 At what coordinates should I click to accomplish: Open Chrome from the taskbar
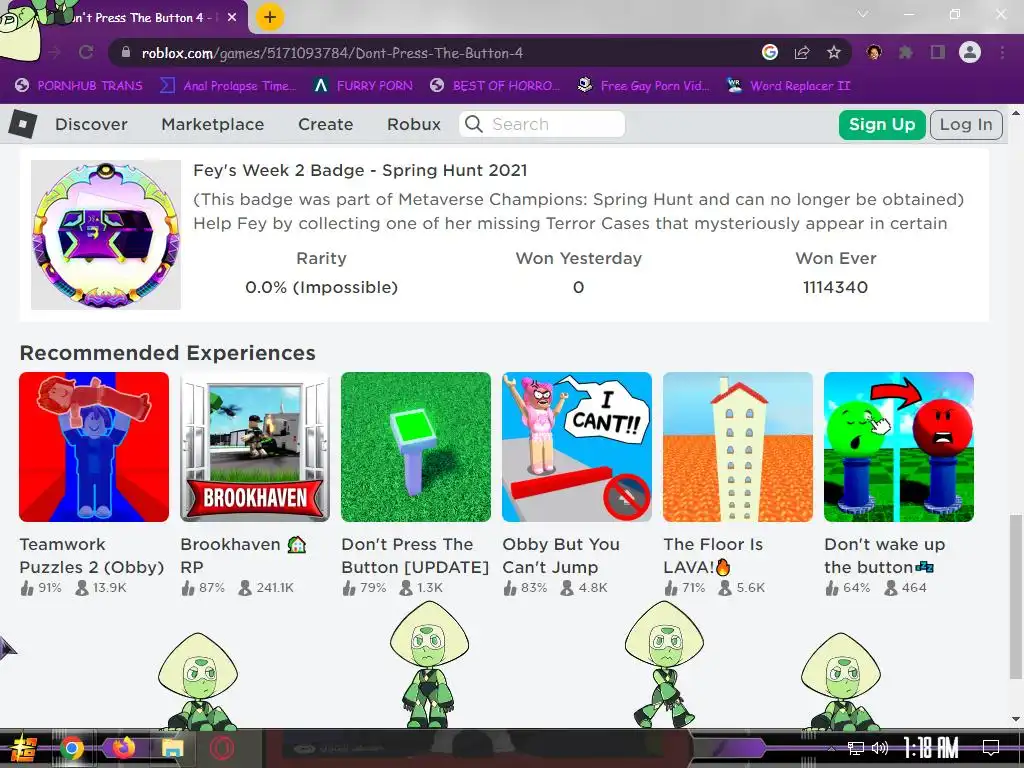tap(72, 748)
